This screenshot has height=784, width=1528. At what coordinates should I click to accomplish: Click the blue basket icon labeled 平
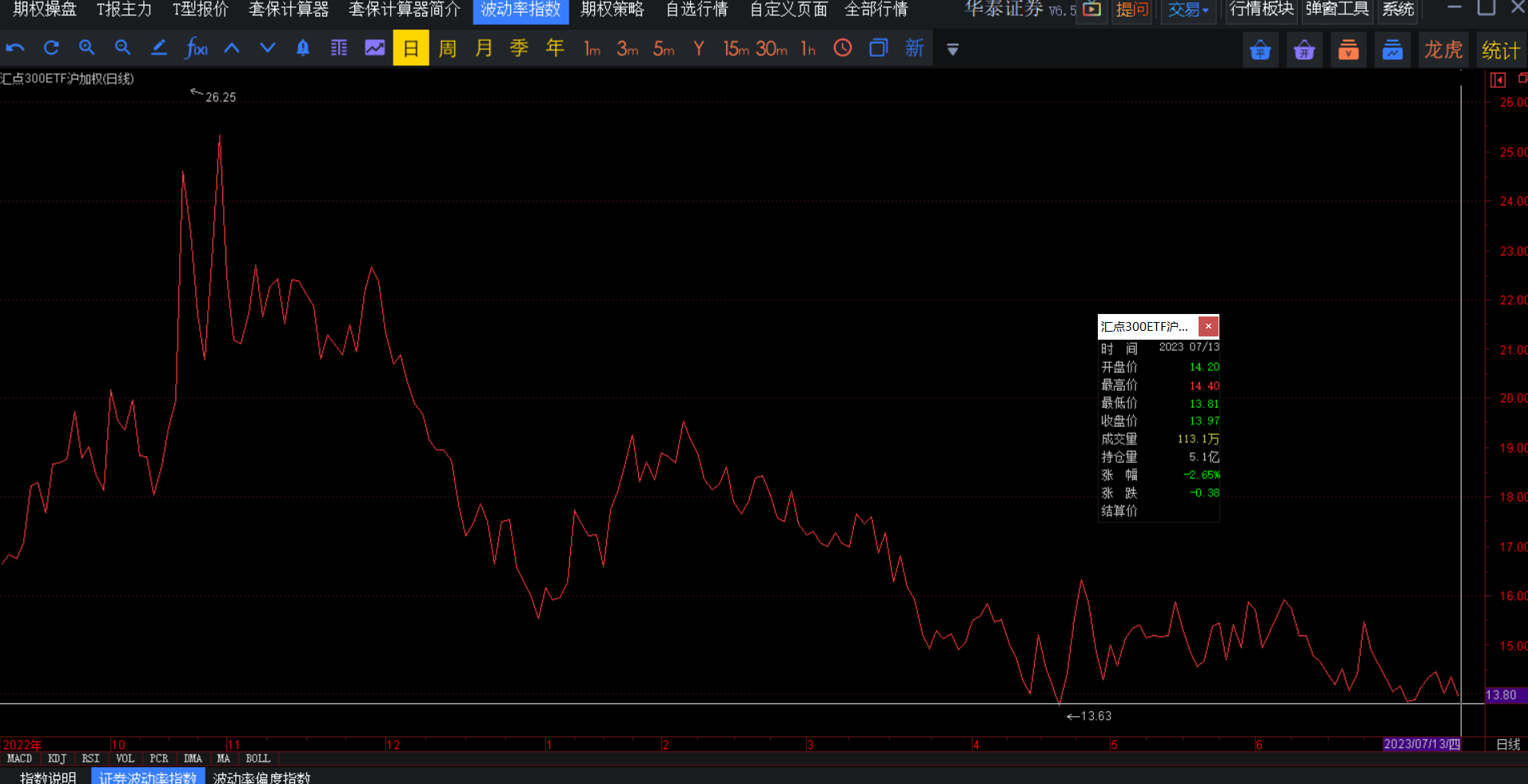[x=1260, y=50]
